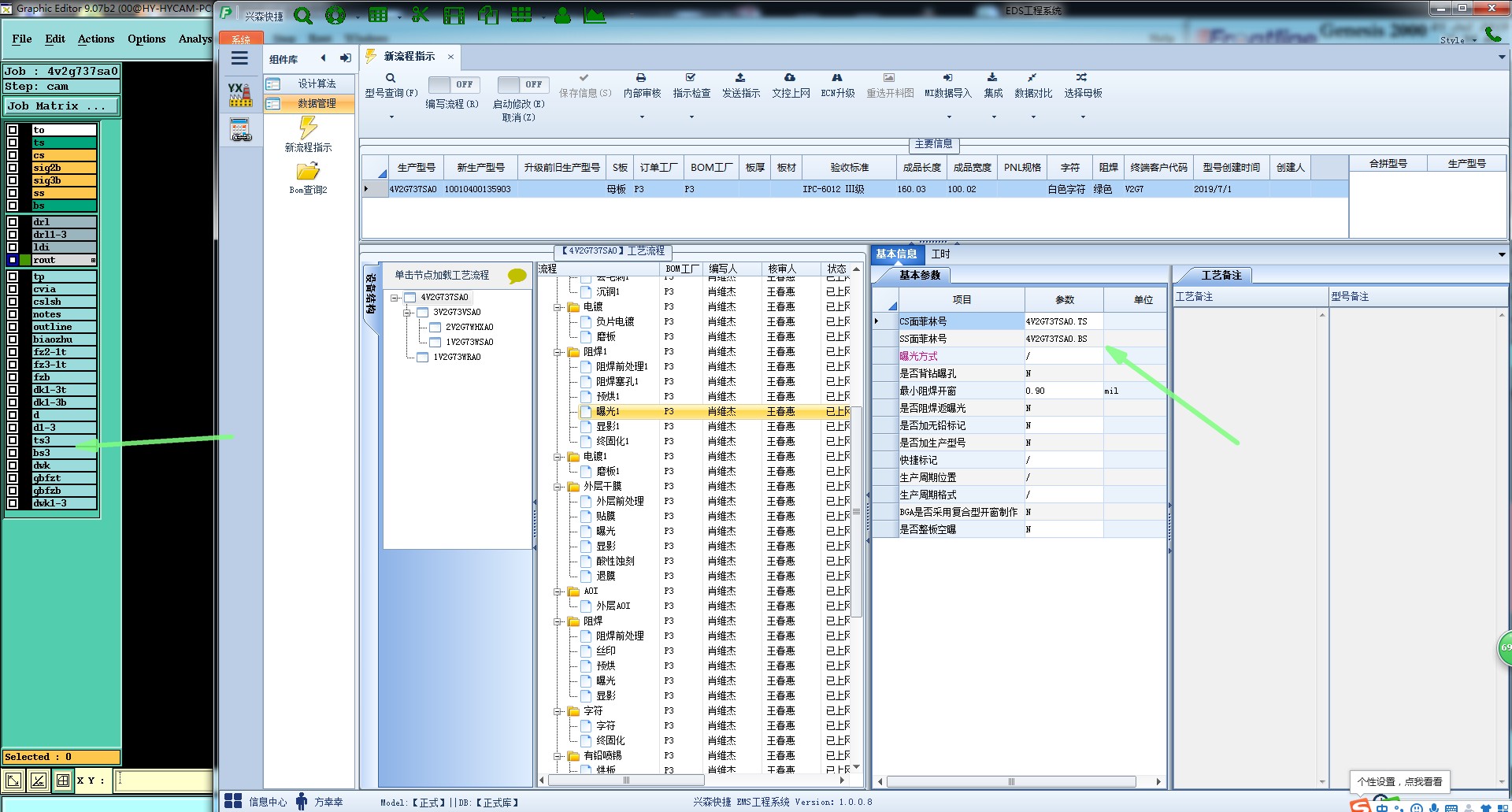The height and width of the screenshot is (812, 1512).
Task: Click 内部审核 printer icon
Action: click(641, 78)
